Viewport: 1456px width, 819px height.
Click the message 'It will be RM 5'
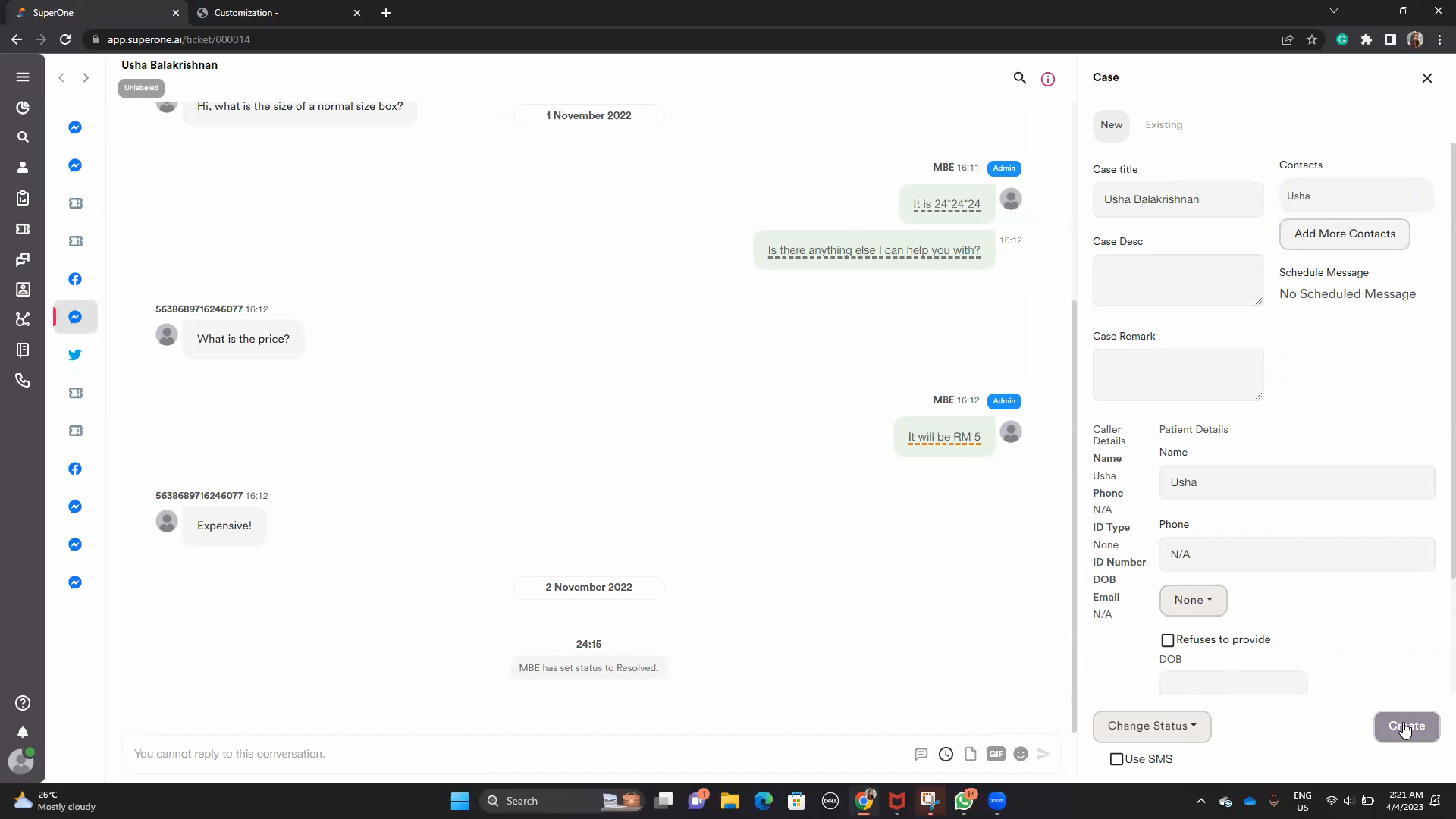[944, 438]
